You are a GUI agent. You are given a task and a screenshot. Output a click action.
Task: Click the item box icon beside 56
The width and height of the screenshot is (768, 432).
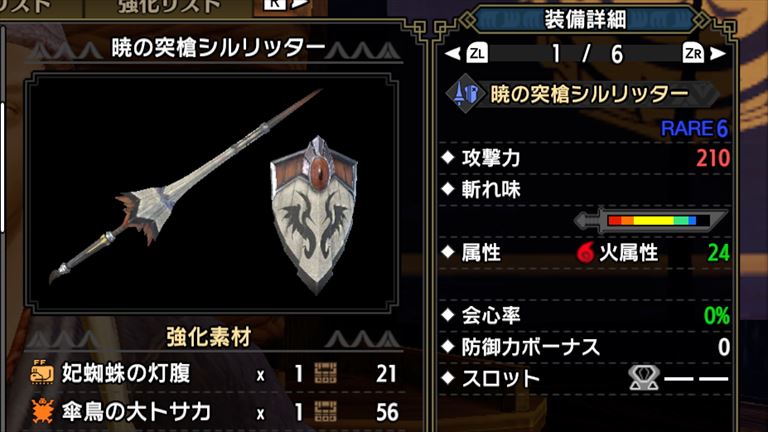(325, 411)
